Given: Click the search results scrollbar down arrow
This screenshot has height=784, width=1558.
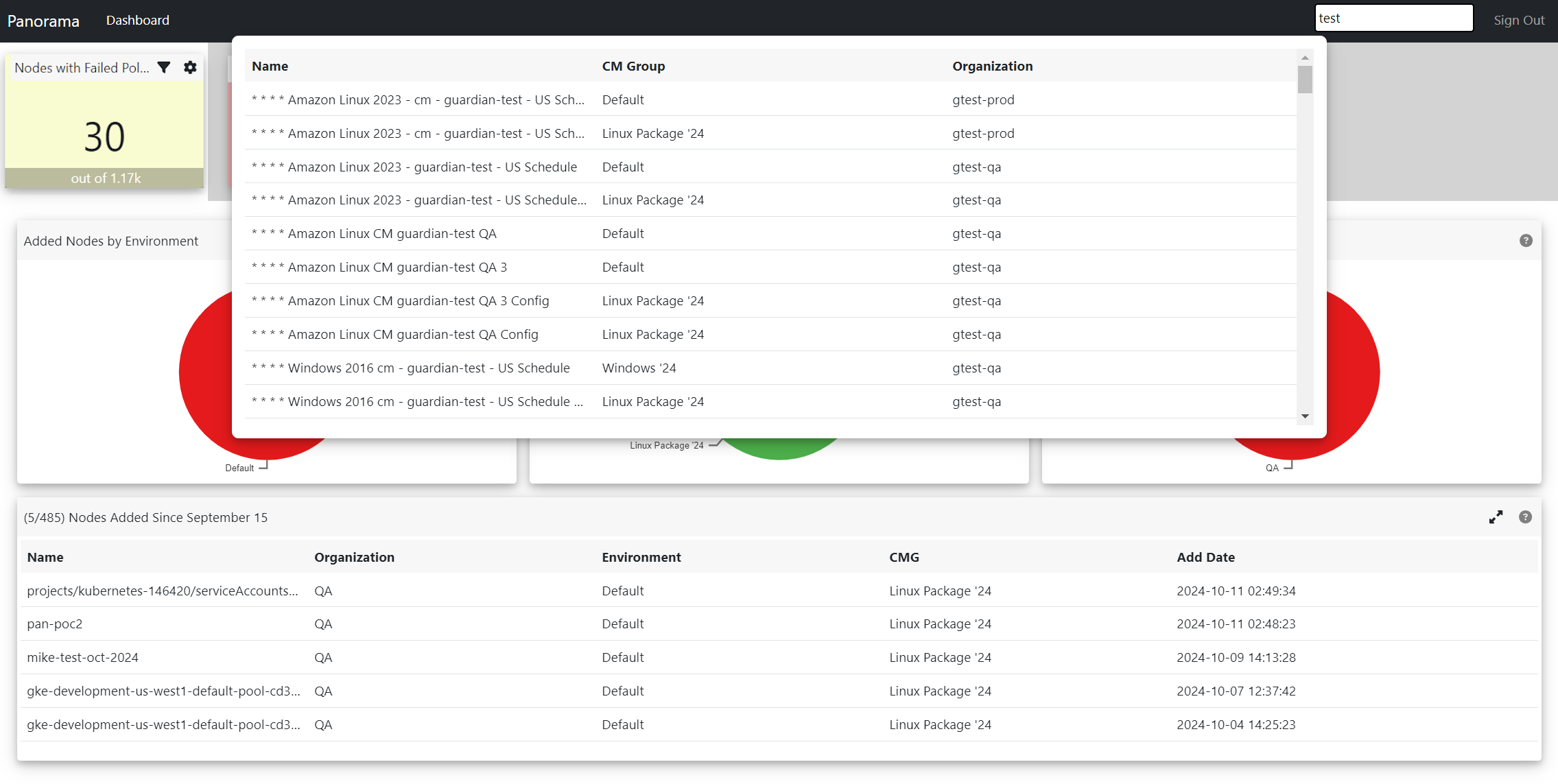Looking at the screenshot, I should (1305, 416).
